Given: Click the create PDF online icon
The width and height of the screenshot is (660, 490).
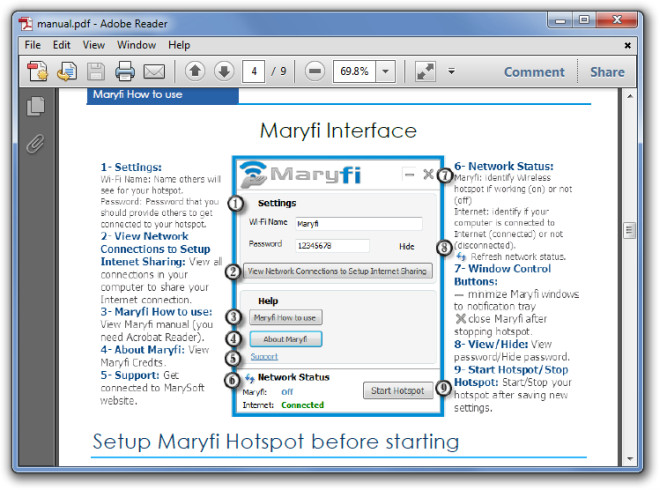Looking at the screenshot, I should (x=37, y=71).
